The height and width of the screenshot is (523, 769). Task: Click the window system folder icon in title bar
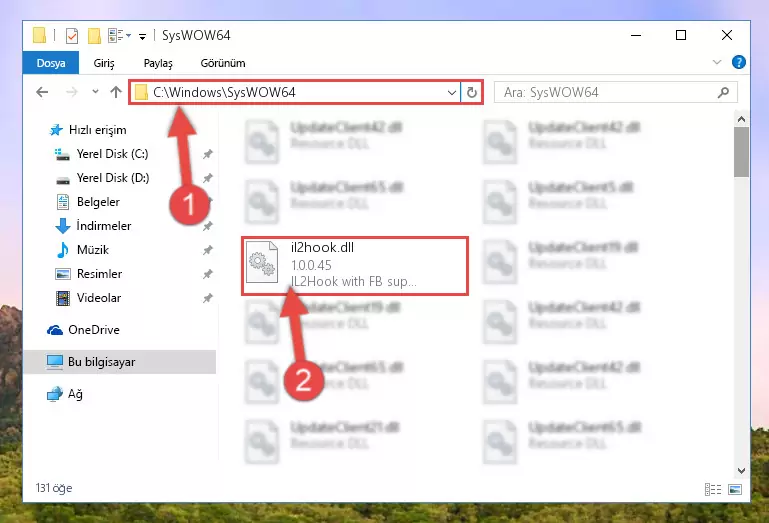click(39, 35)
